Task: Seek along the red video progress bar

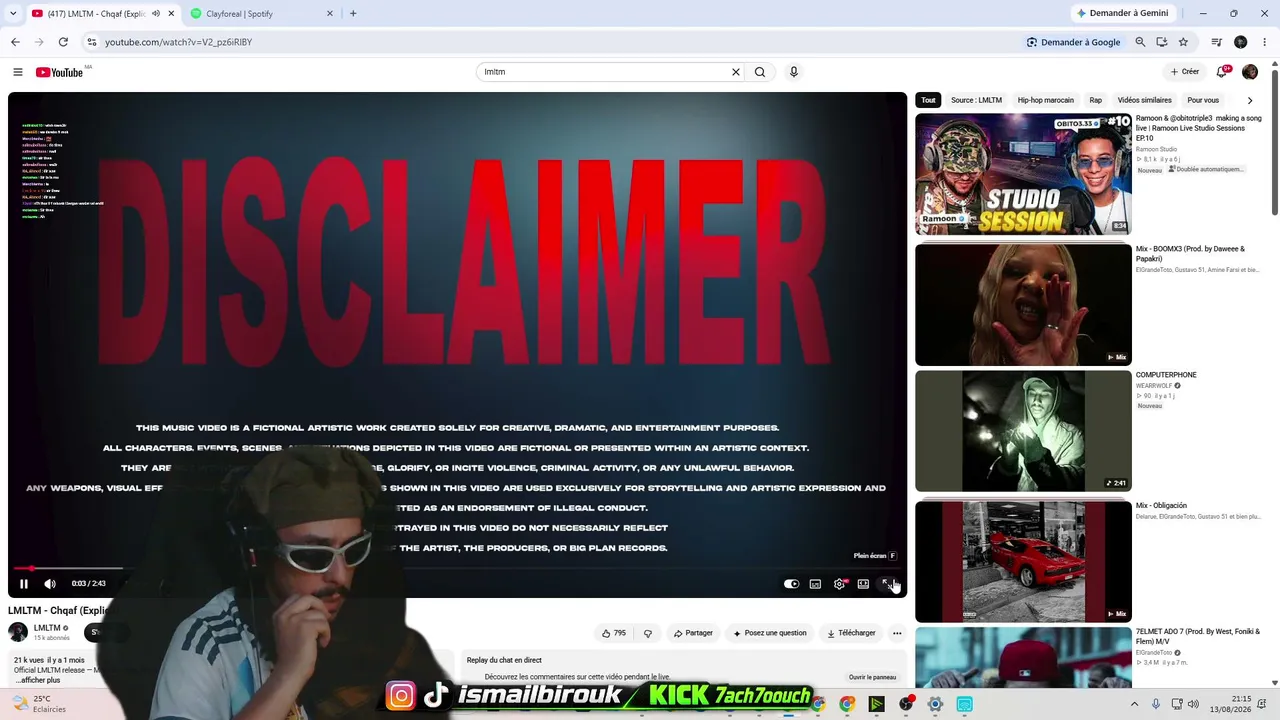Action: (457, 568)
